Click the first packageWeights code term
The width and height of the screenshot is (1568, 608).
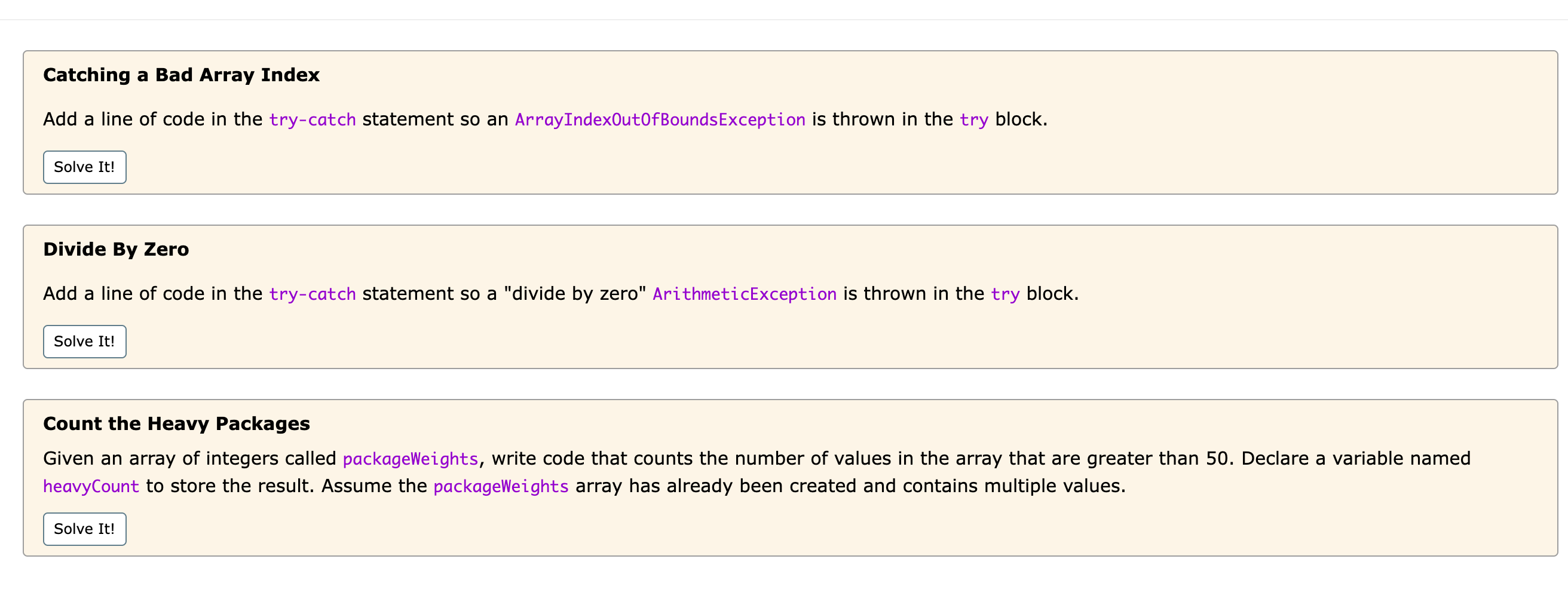coord(411,458)
